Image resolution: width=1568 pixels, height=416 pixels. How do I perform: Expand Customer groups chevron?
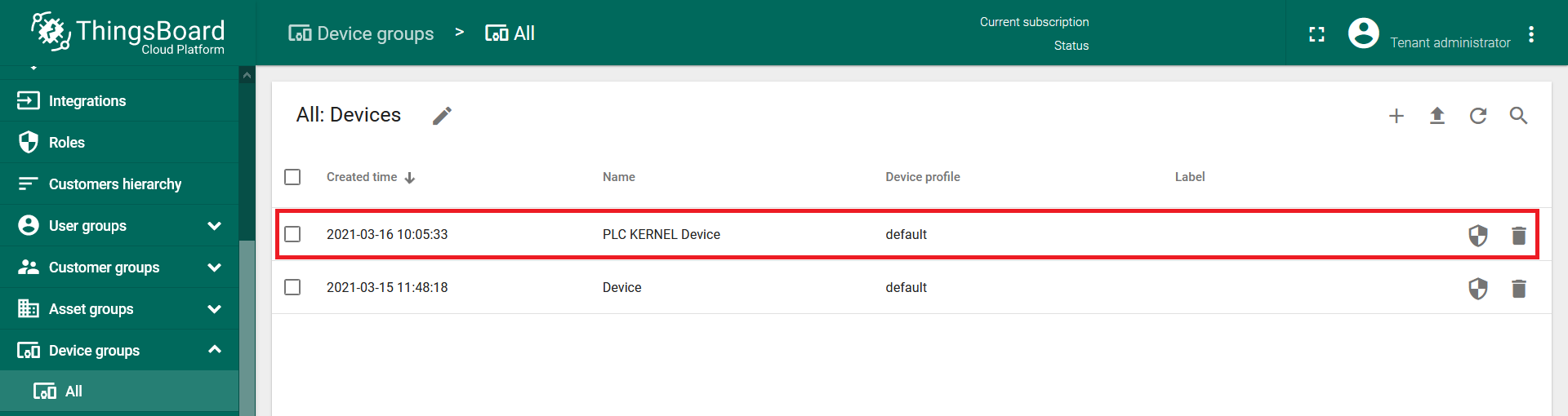click(214, 268)
